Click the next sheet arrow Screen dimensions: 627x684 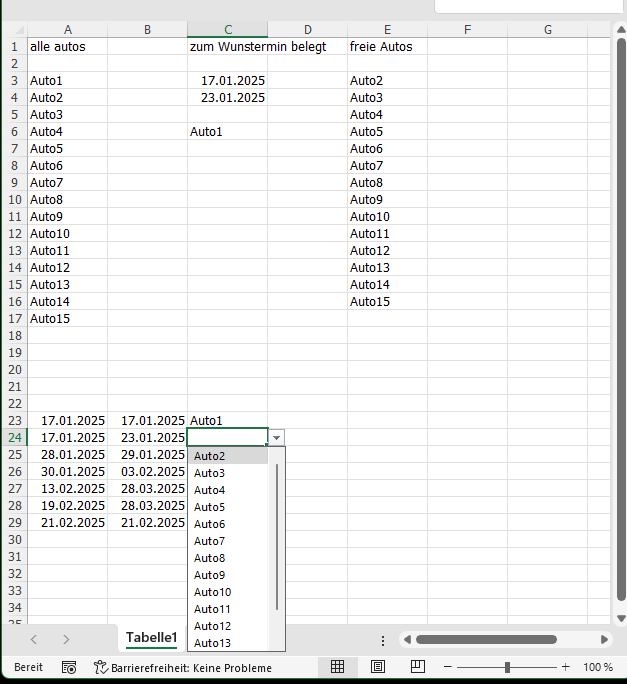66,640
